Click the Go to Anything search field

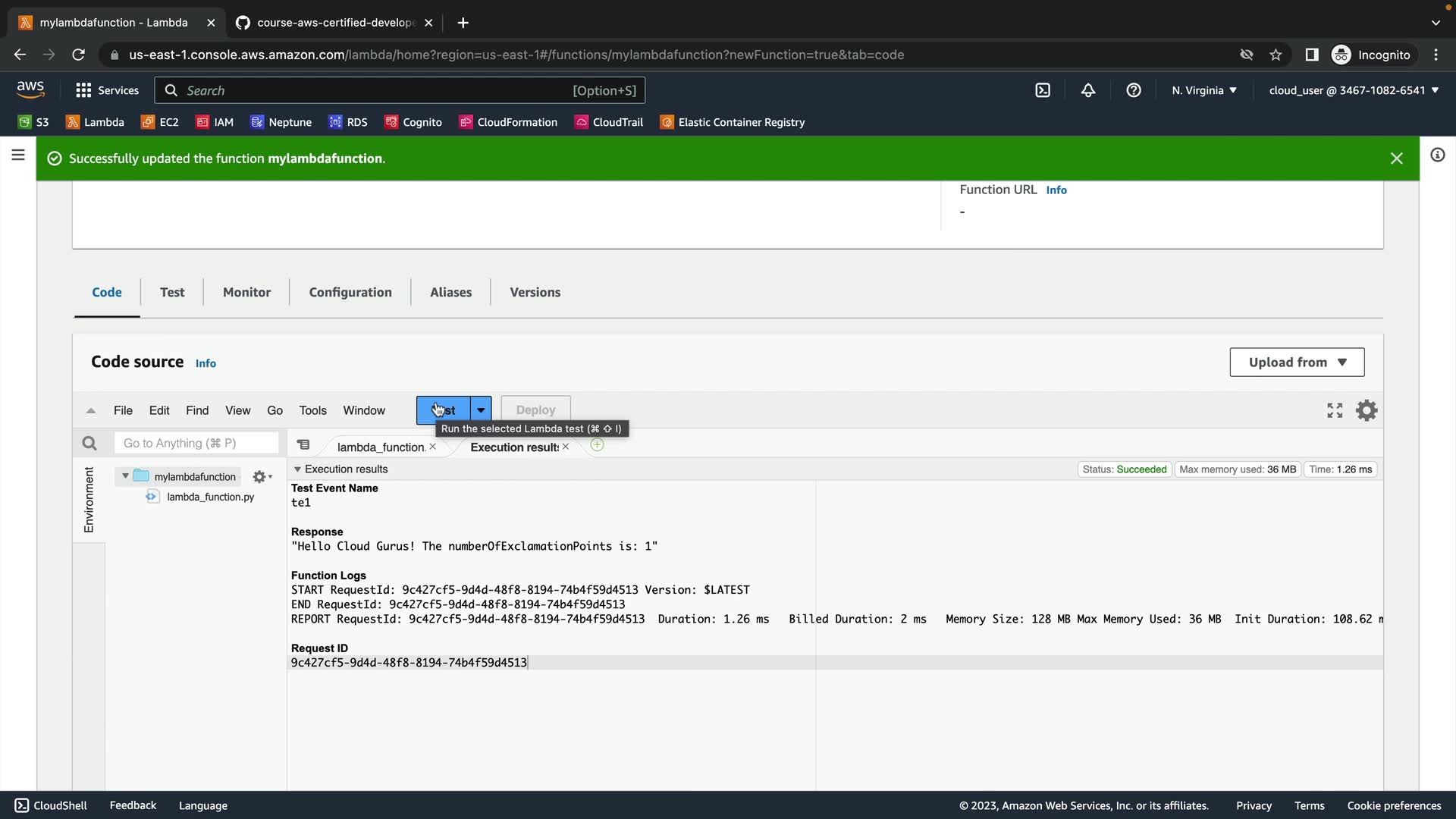pos(196,443)
